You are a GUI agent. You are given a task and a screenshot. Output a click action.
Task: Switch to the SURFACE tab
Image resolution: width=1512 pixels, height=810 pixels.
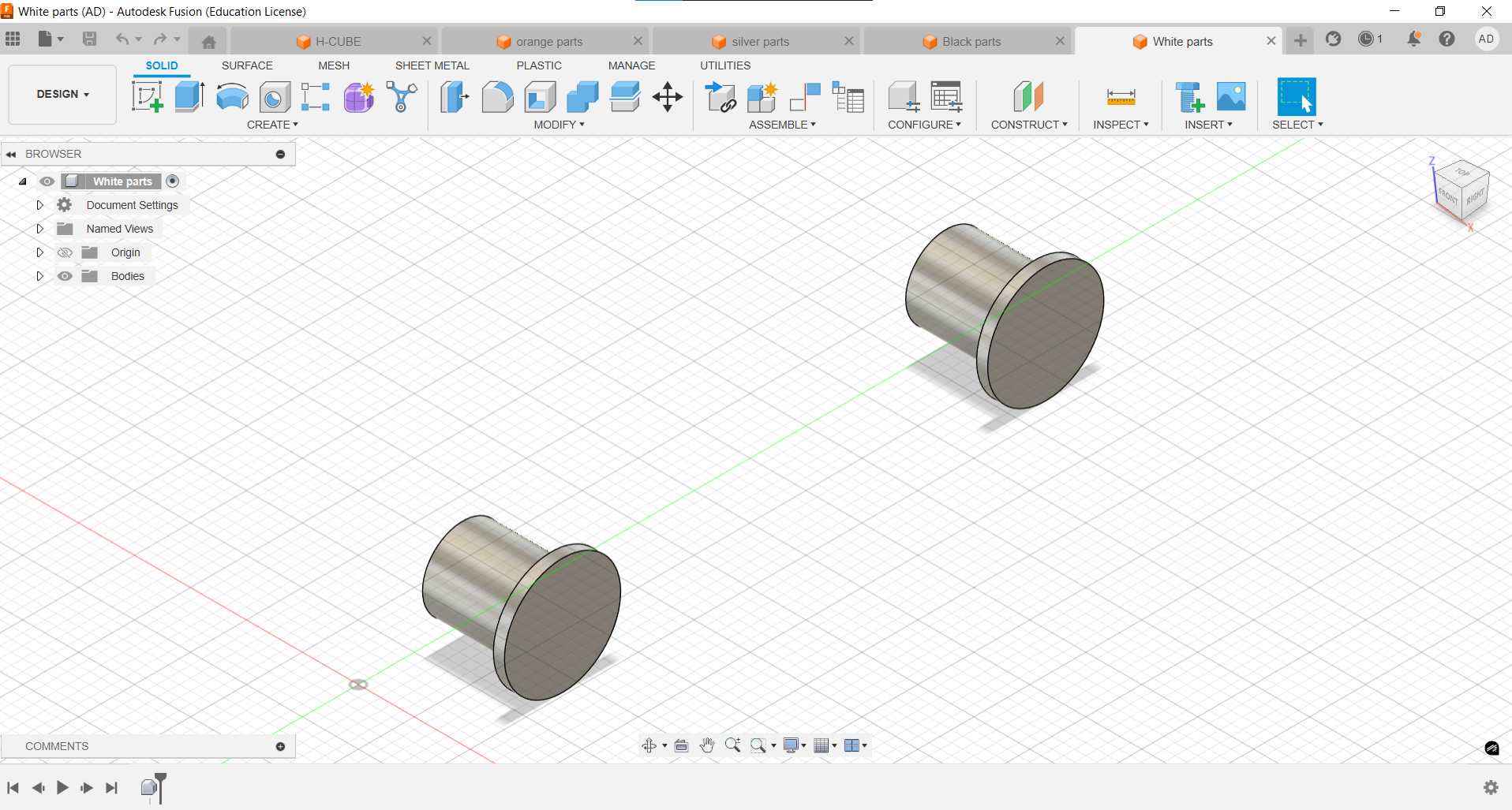click(247, 65)
